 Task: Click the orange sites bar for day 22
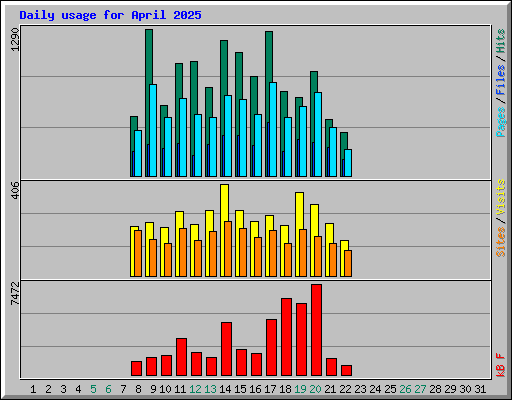348,263
